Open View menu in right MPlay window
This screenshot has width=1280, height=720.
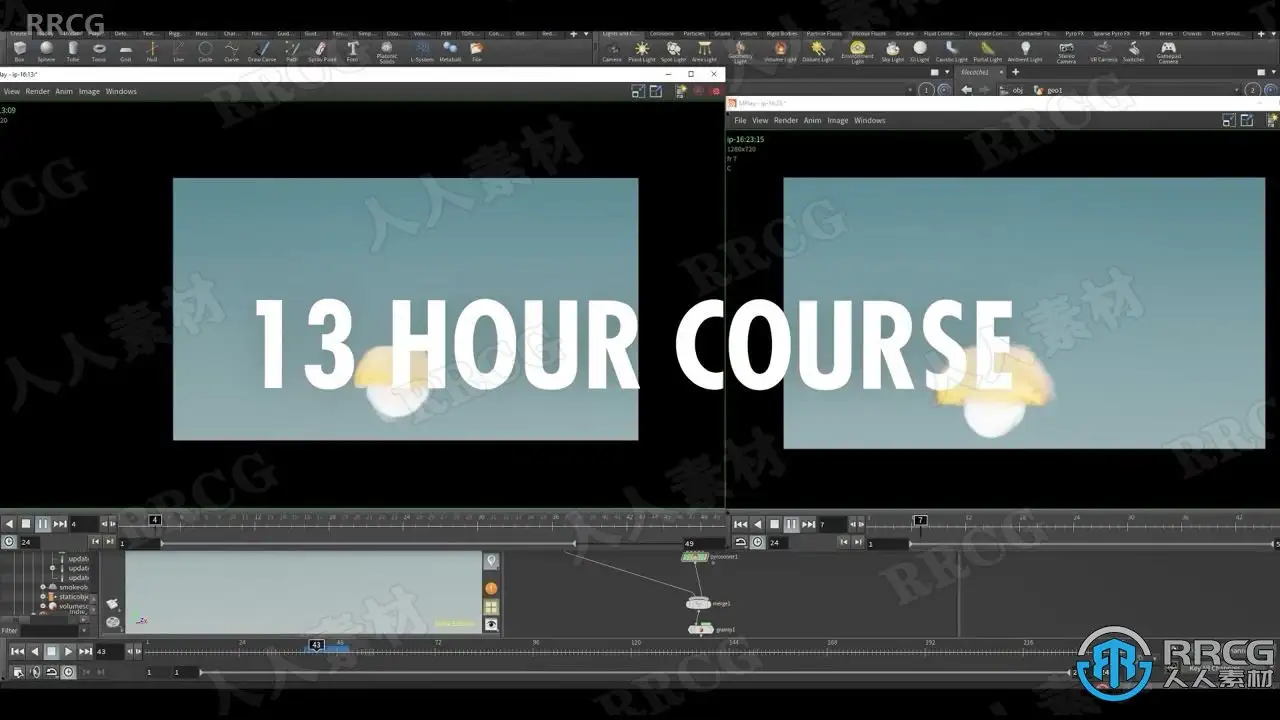coord(760,120)
